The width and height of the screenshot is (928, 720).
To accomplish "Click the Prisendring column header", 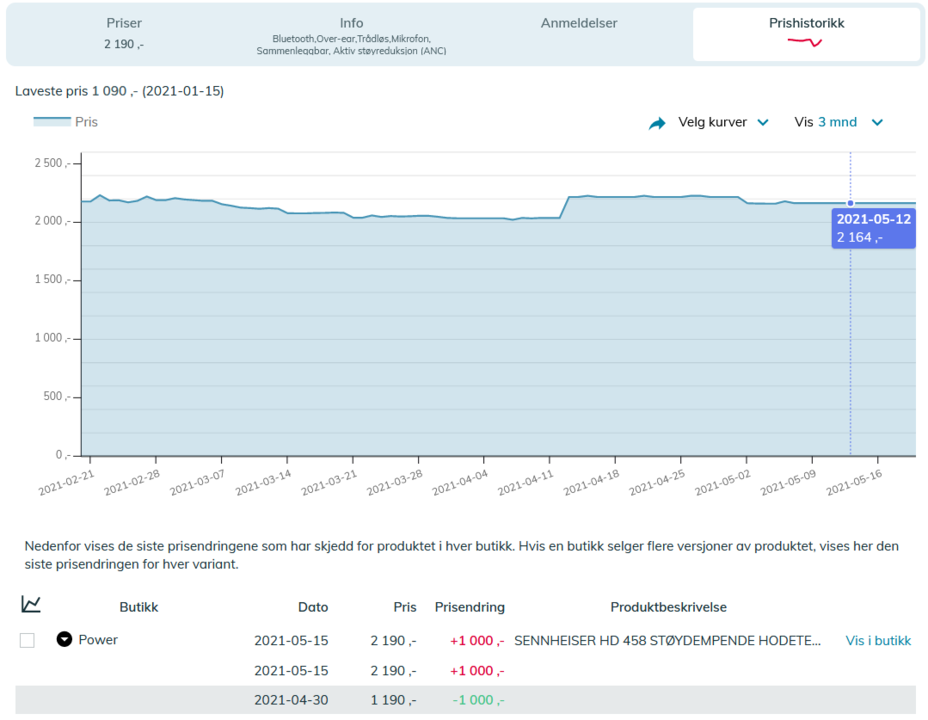I will 469,607.
